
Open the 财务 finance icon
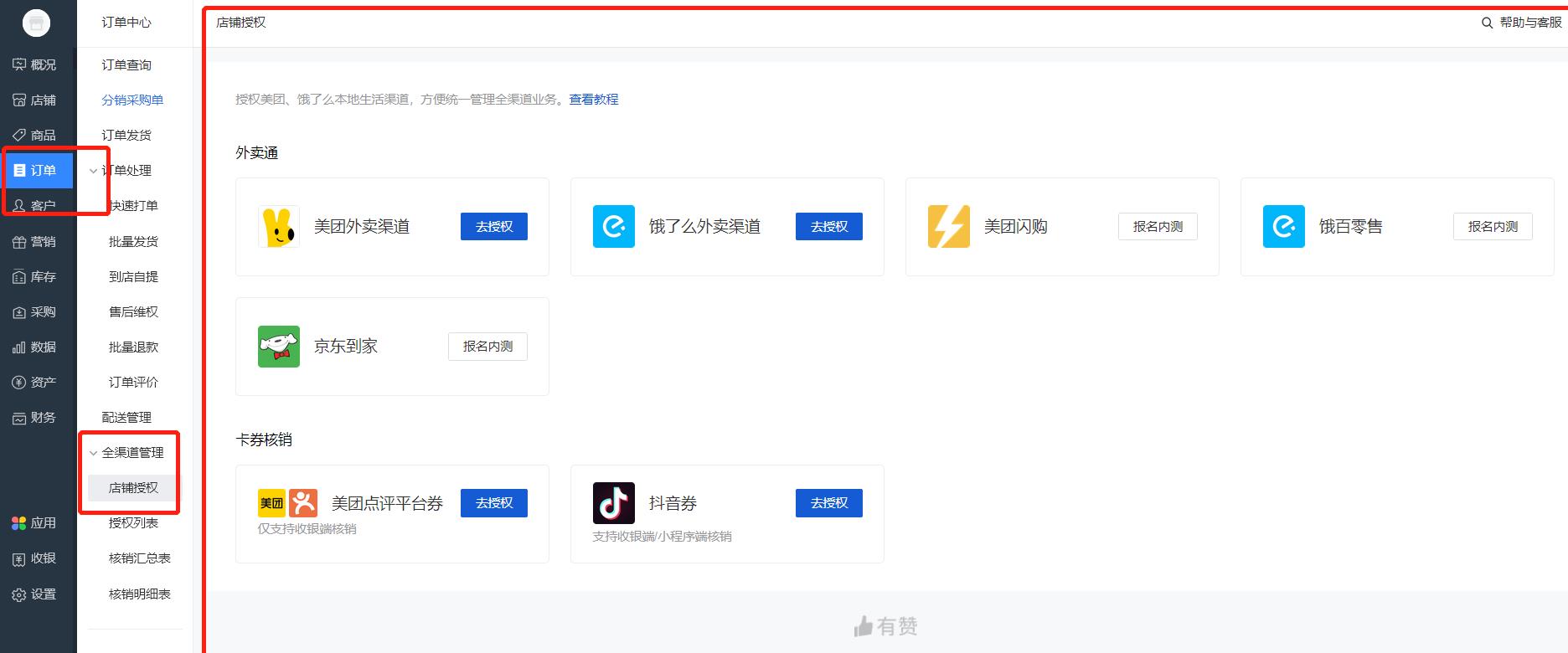[x=19, y=418]
